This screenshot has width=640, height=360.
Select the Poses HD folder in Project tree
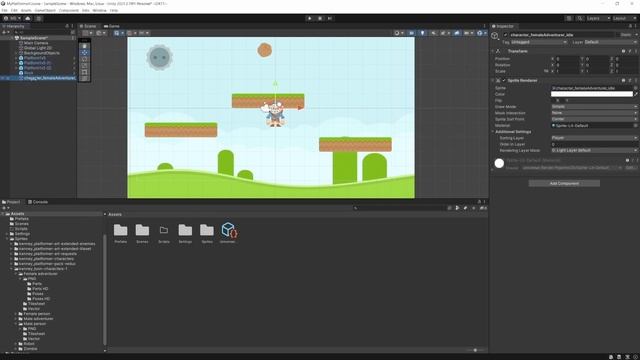point(41,299)
